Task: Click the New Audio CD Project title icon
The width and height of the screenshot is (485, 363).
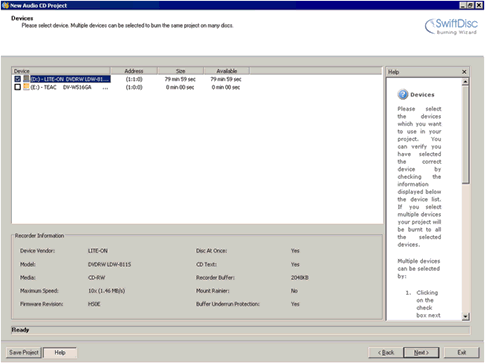Action: click(5, 5)
